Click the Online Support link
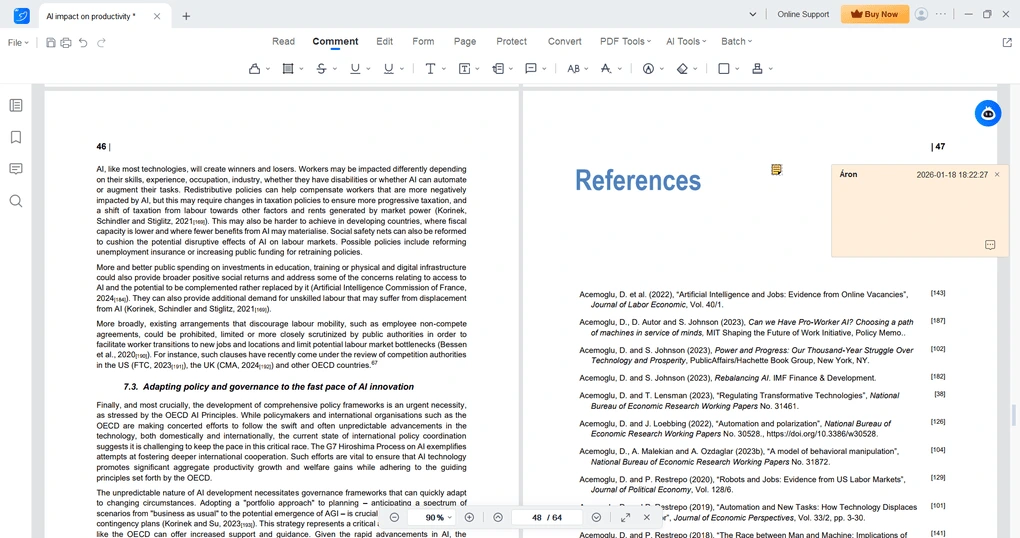Image resolution: width=1020 pixels, height=538 pixels. (x=803, y=14)
